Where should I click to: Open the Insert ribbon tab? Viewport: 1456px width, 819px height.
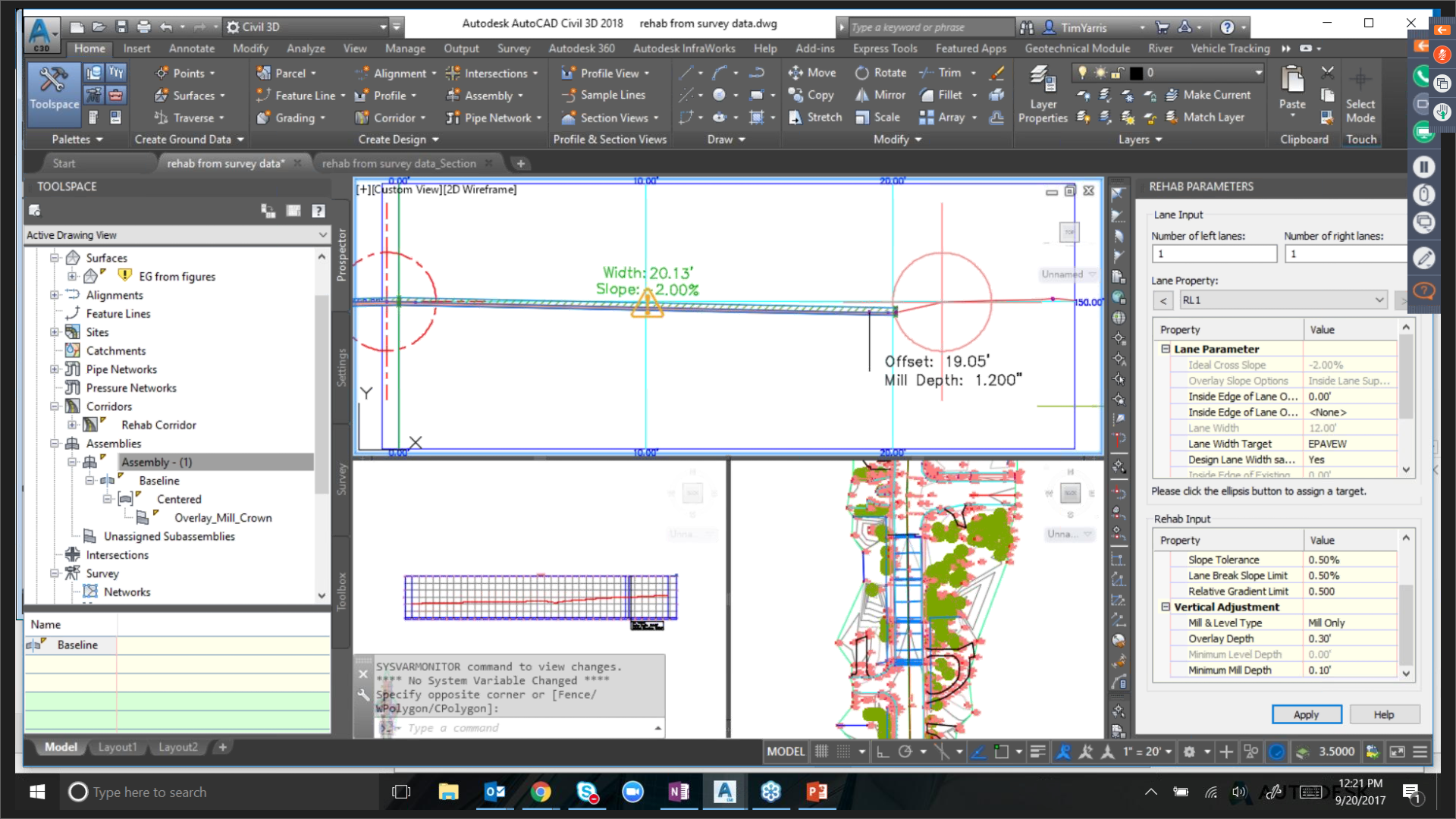point(136,49)
